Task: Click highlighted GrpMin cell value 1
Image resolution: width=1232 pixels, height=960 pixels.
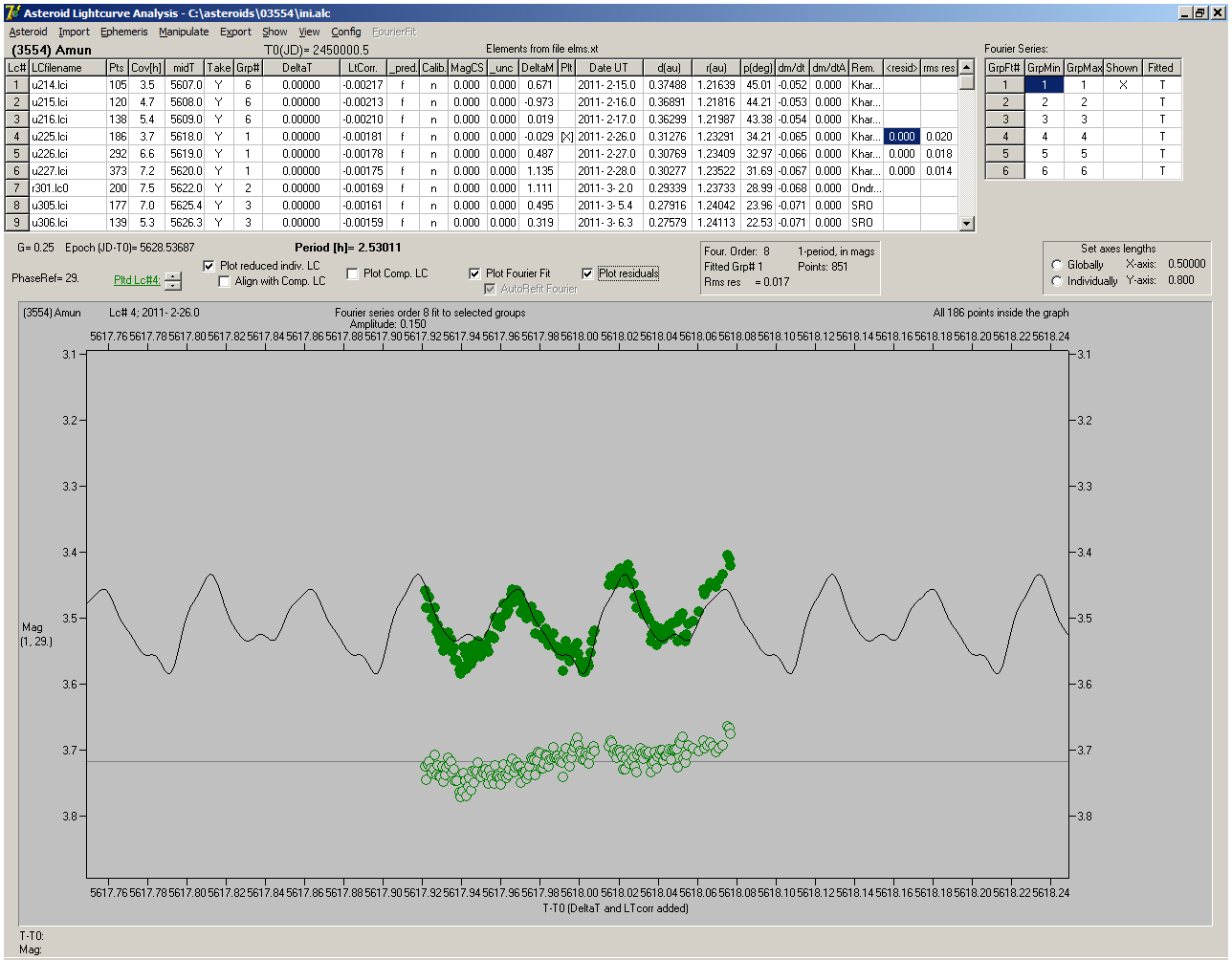Action: pos(1045,85)
